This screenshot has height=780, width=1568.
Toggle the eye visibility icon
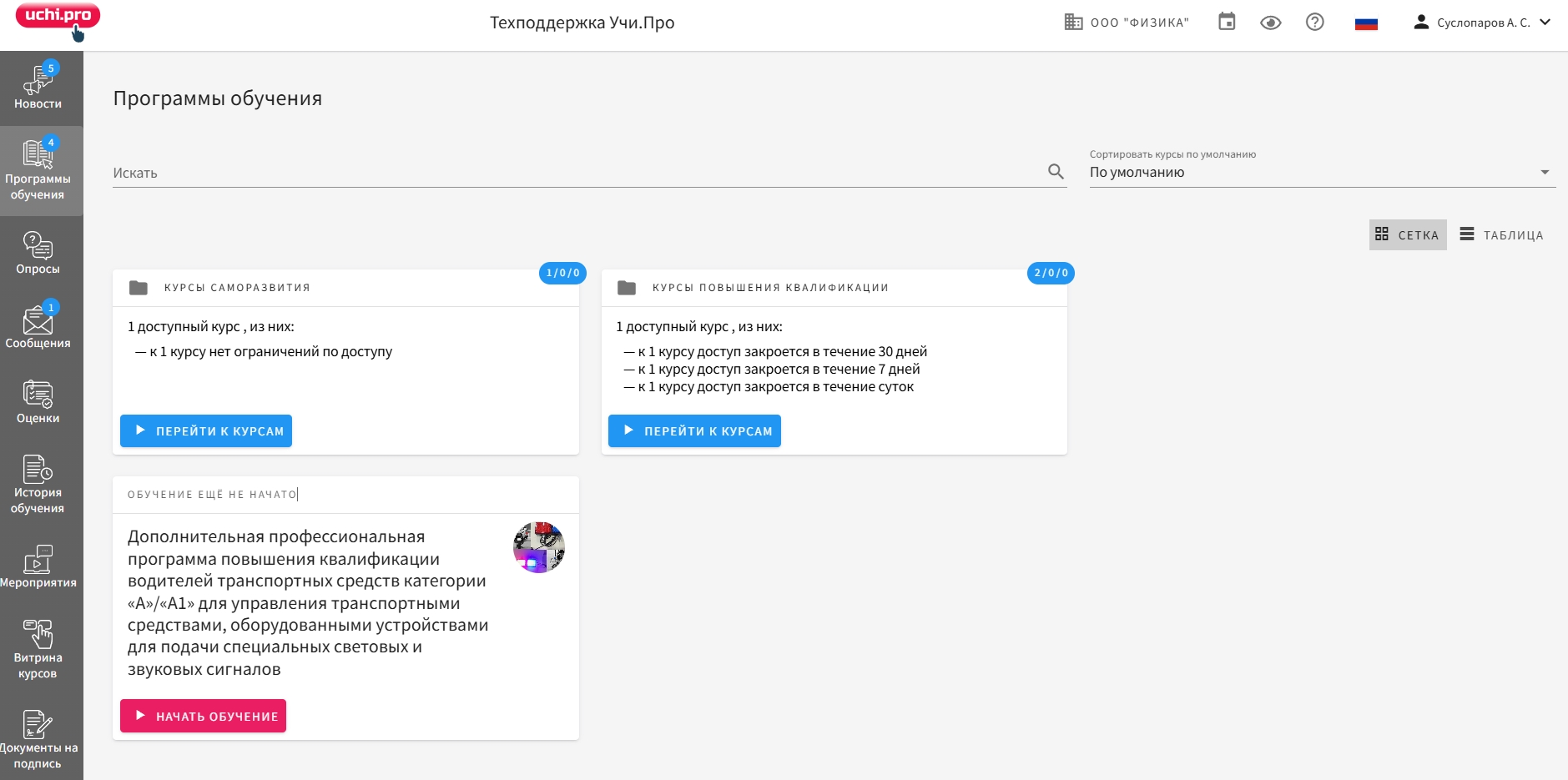point(1270,23)
